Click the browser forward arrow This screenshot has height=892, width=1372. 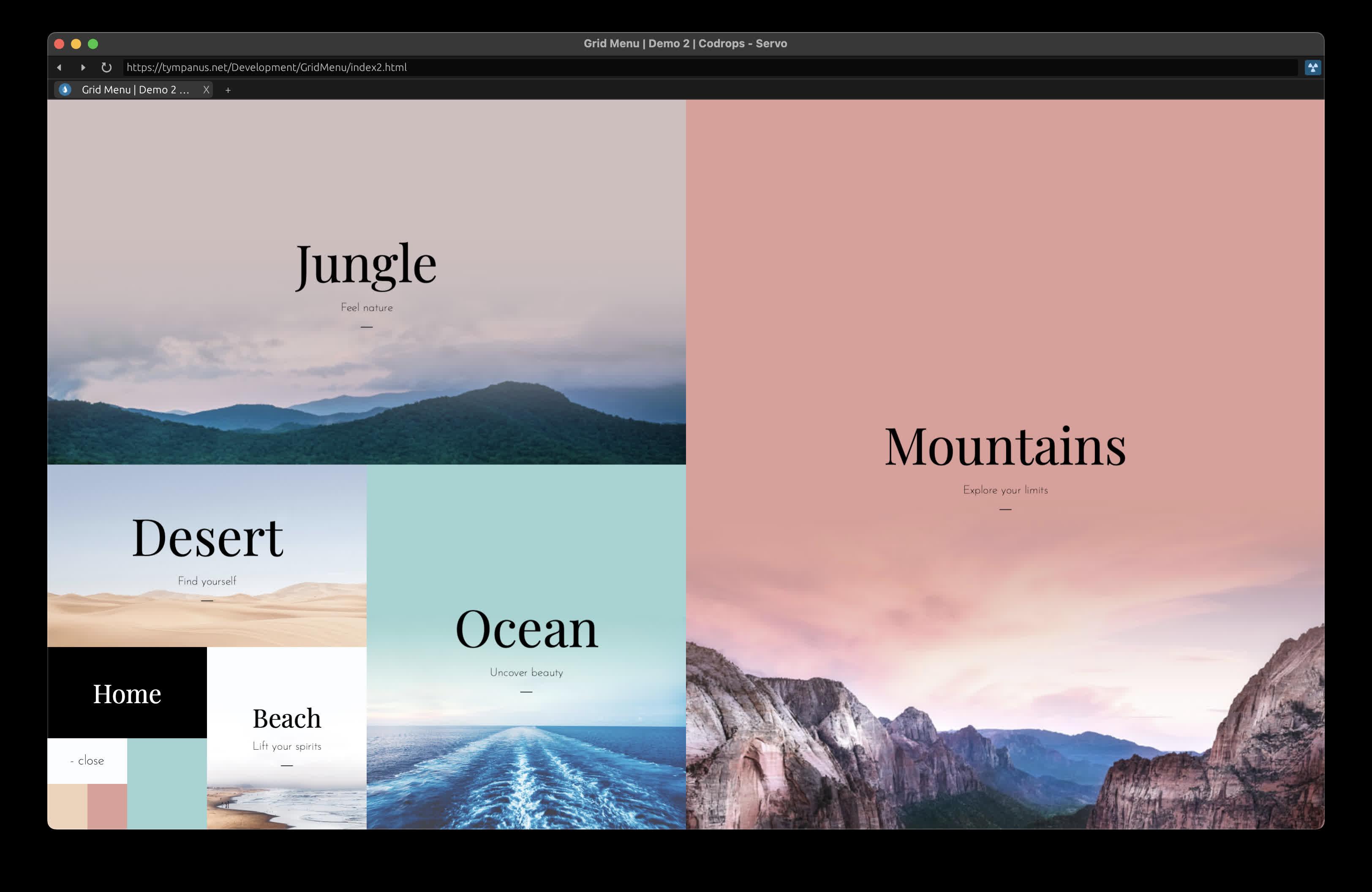pos(83,68)
